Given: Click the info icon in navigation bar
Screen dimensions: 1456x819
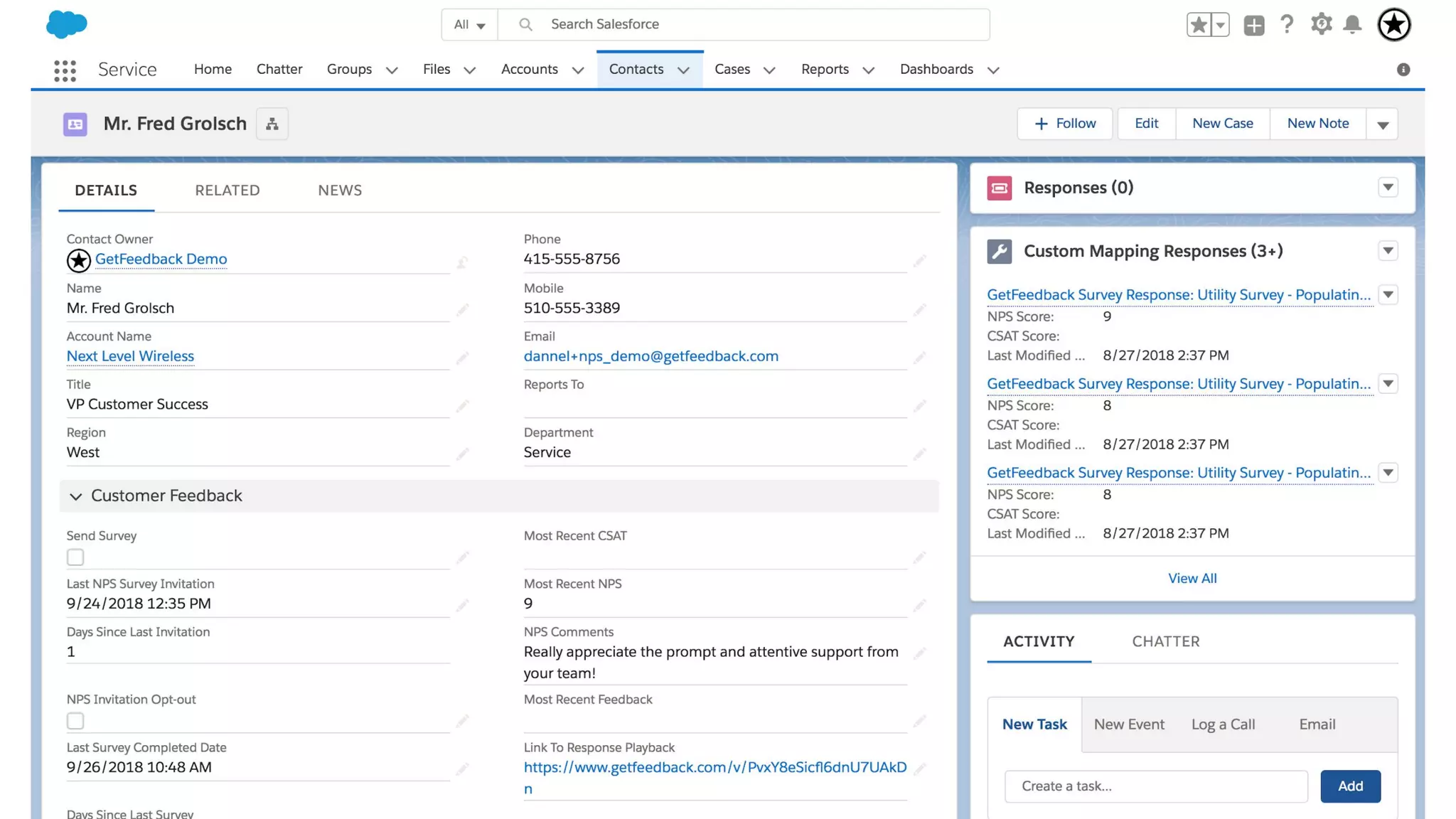Looking at the screenshot, I should (1403, 70).
